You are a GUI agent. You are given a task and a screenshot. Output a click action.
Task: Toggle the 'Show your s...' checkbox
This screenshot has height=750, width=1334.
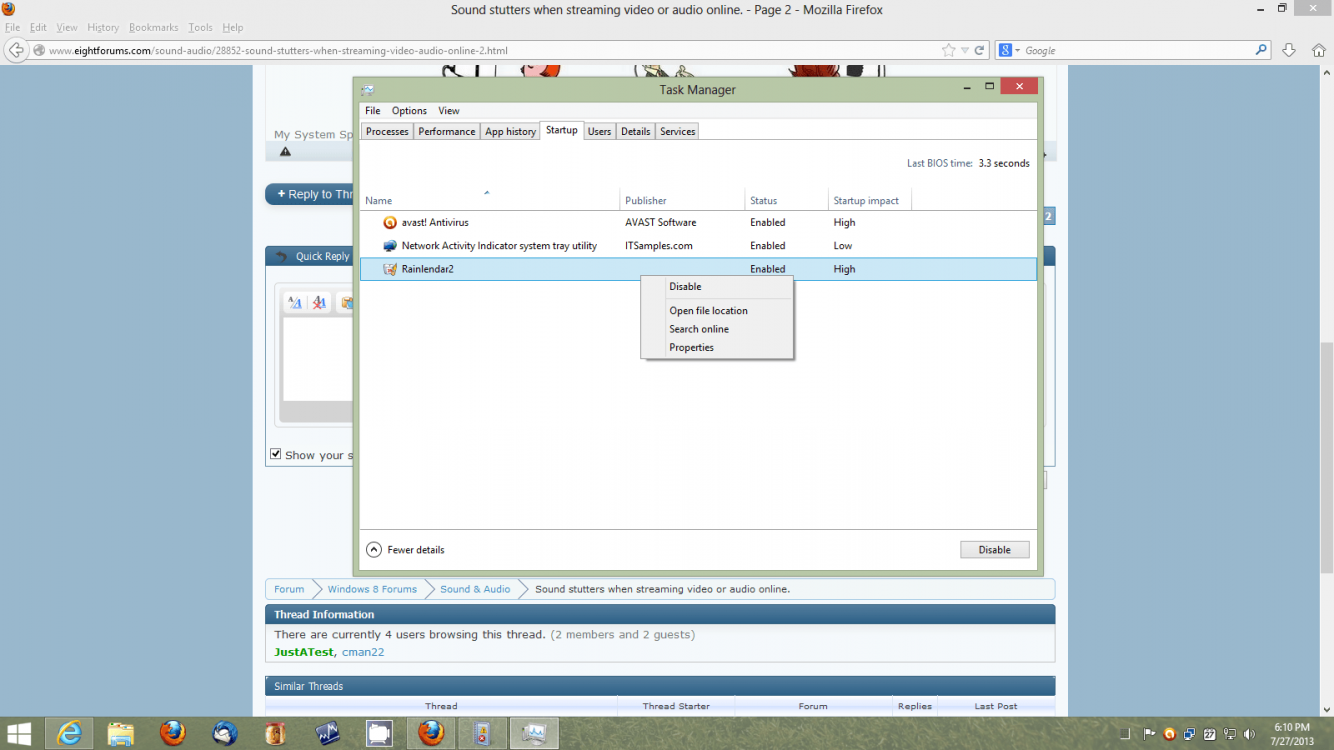276,454
